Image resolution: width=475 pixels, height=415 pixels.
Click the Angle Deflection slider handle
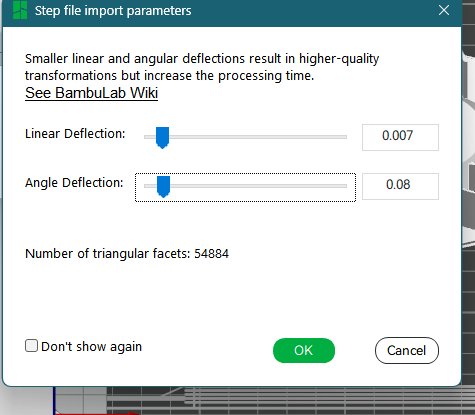point(163,186)
